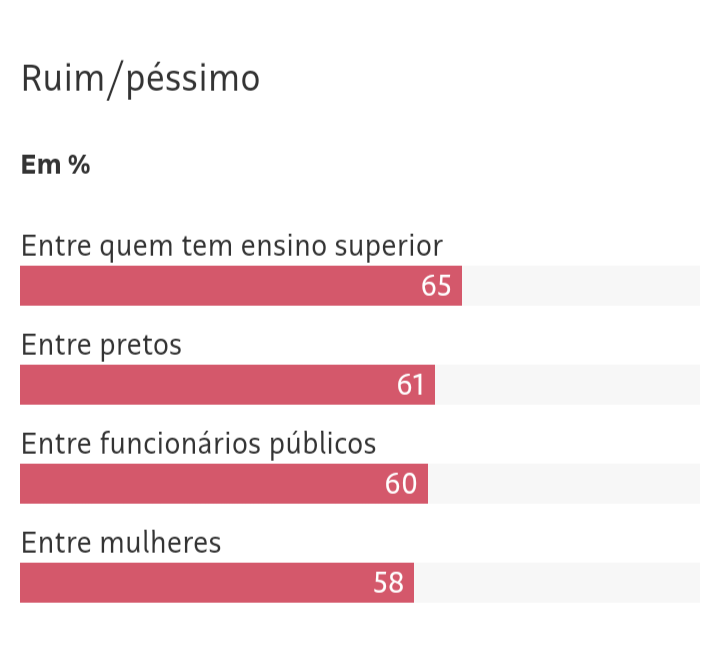
Task: Select the "Entre pretos" label
Action: [101, 345]
